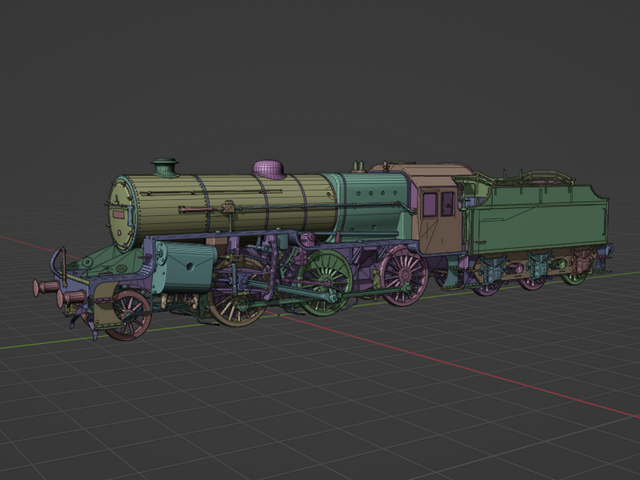The width and height of the screenshot is (640, 480).
Task: Click the tender's rearmost wheel
Action: (575, 271)
